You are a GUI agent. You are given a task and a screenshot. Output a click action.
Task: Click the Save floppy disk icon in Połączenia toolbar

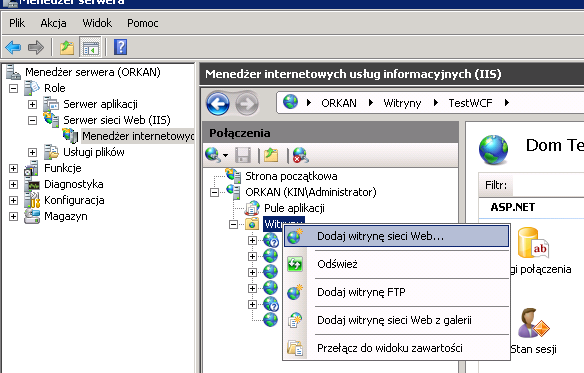[242, 155]
